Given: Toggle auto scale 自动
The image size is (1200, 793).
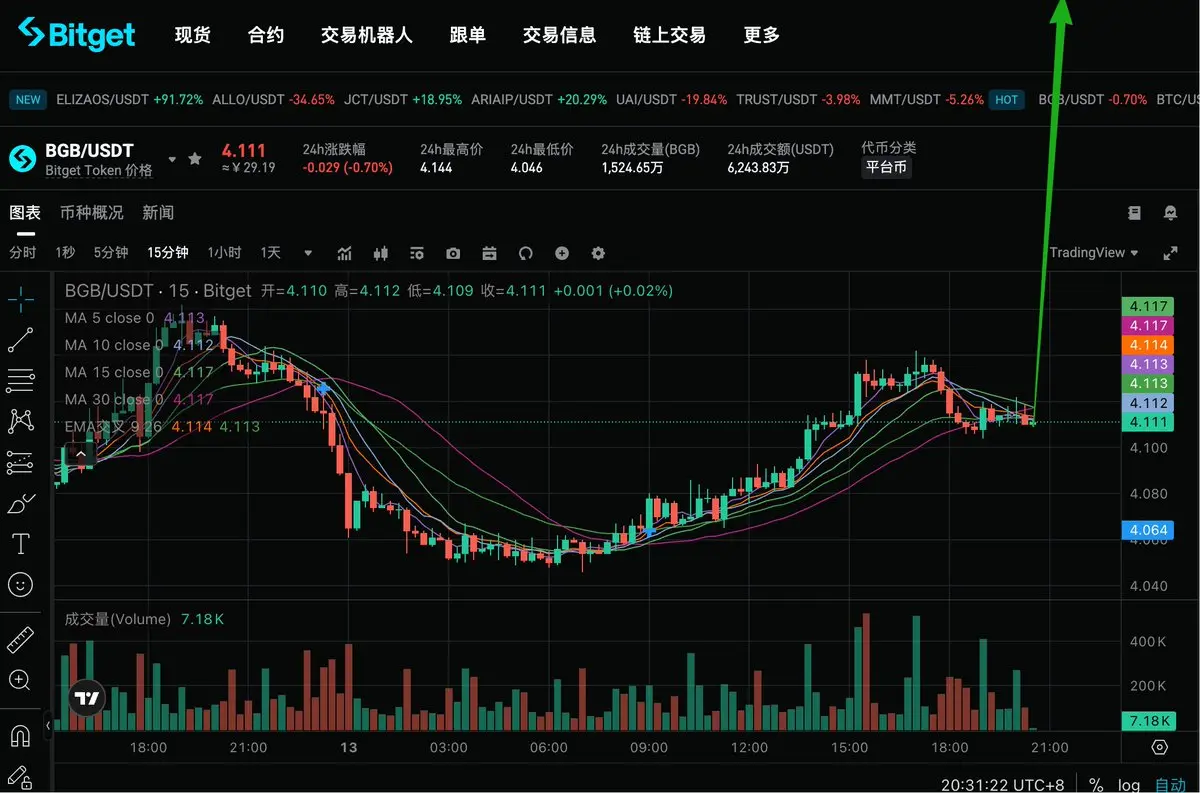Looking at the screenshot, I should 1170,785.
